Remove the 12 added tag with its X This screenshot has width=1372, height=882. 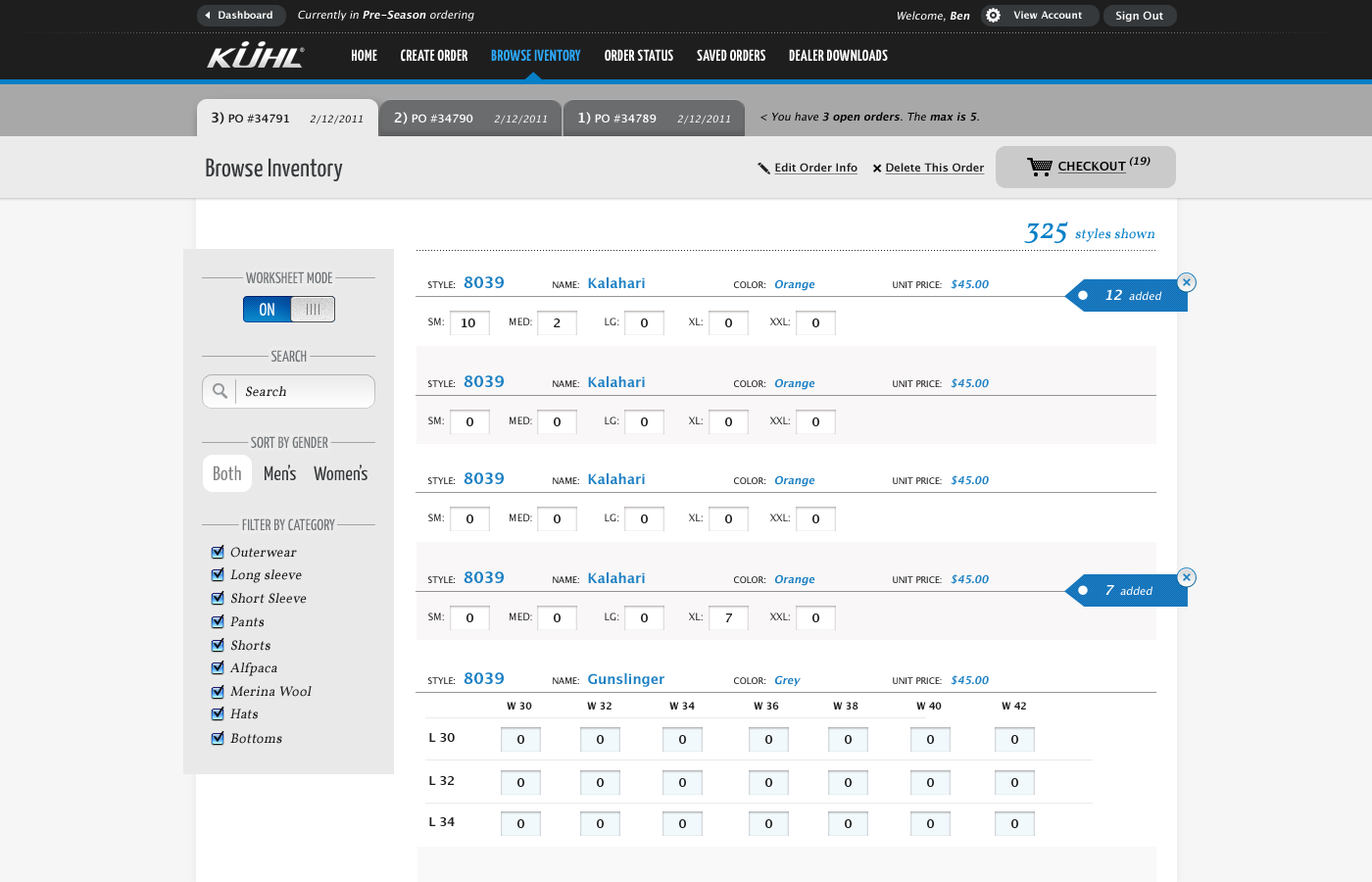[x=1187, y=282]
